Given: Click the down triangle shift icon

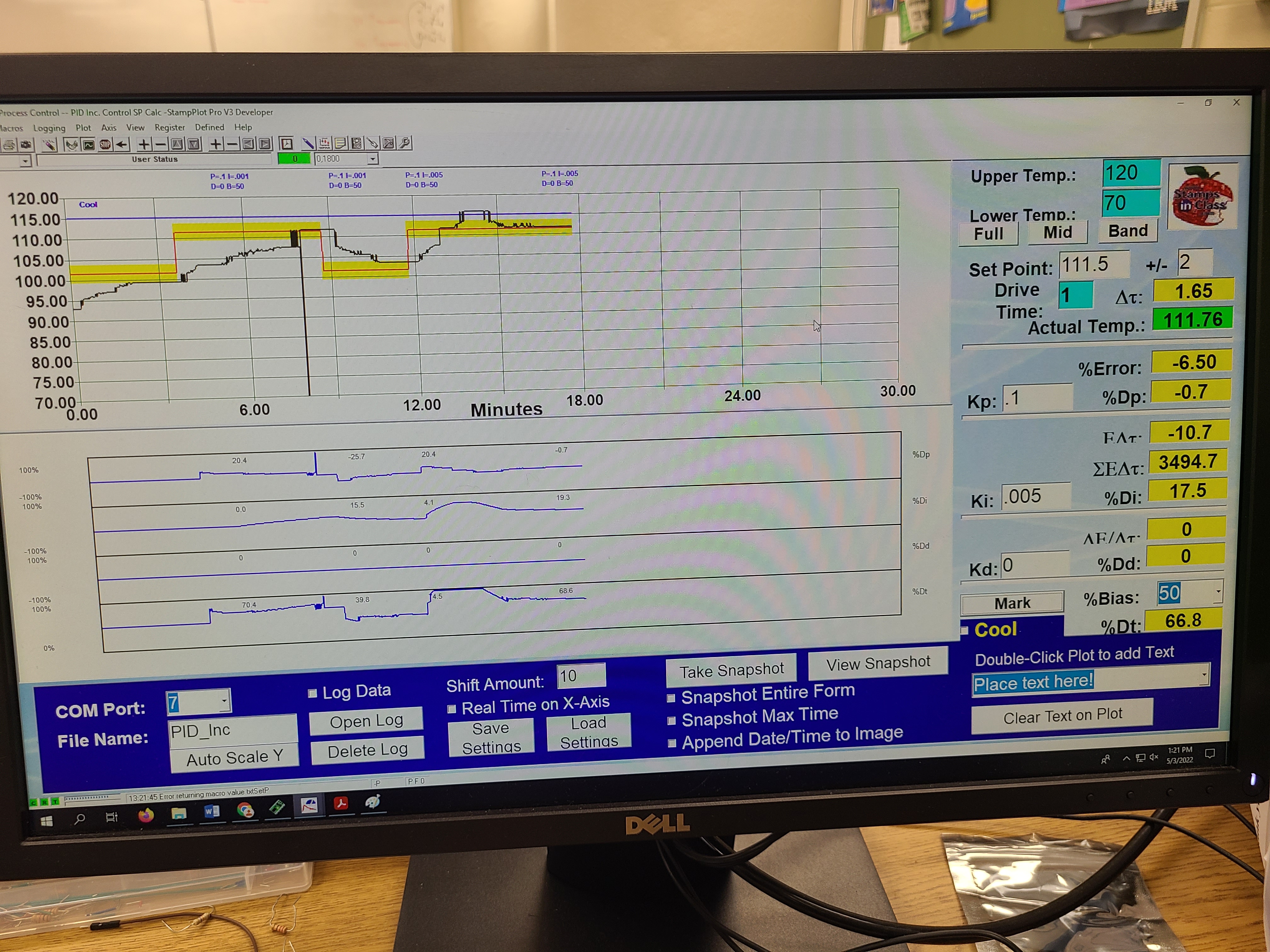Looking at the screenshot, I should (x=194, y=144).
